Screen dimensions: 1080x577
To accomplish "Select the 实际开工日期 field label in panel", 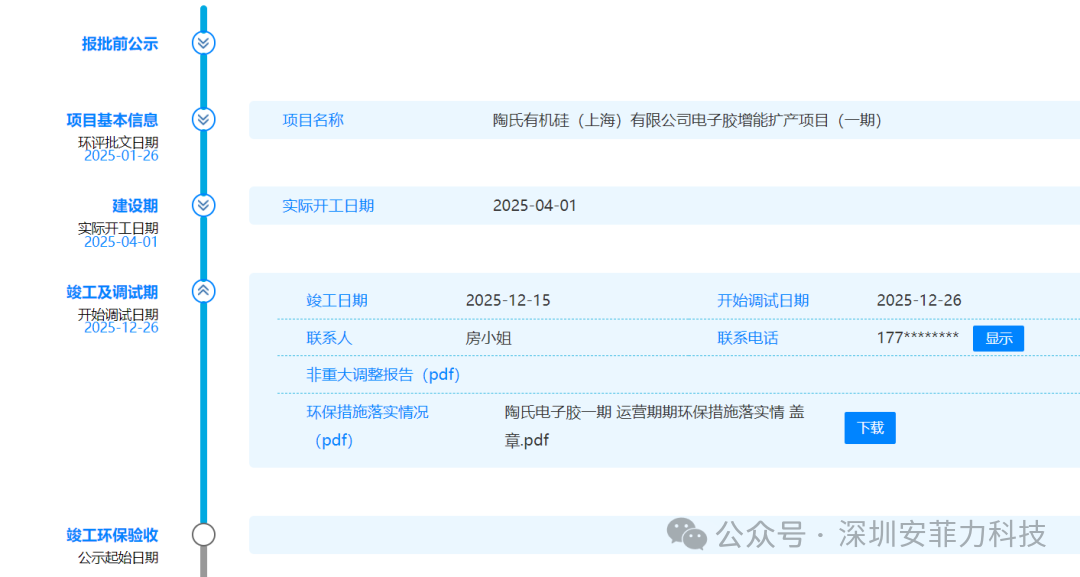I will click(x=328, y=205).
